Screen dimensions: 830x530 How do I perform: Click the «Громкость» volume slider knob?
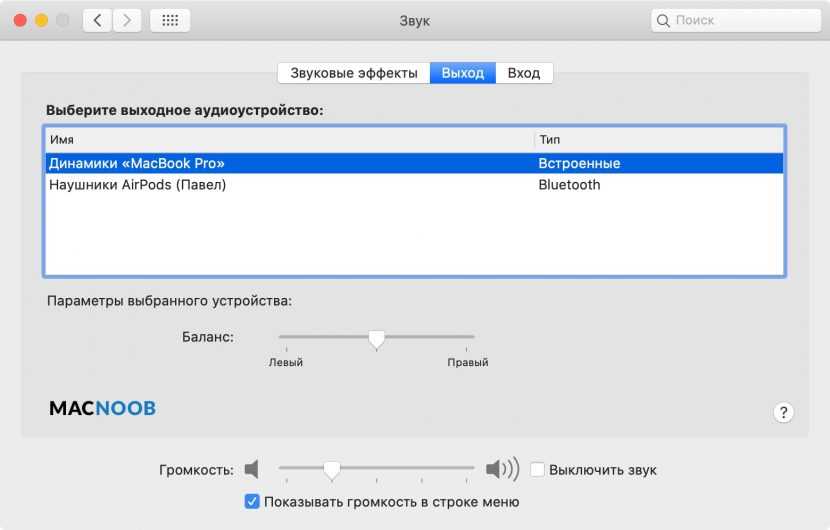point(332,469)
